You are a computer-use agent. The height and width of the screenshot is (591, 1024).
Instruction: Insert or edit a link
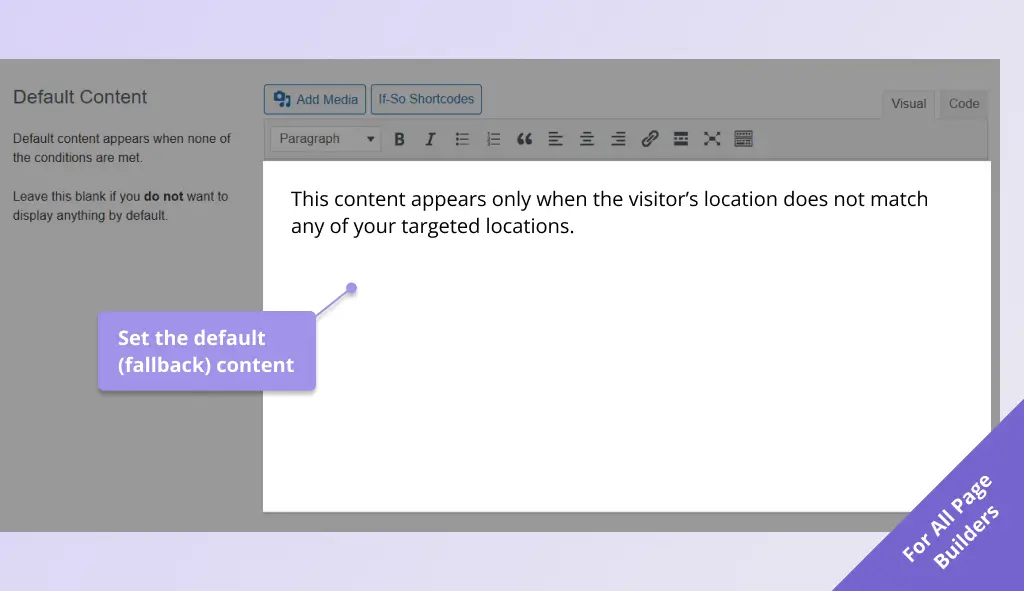pos(650,139)
